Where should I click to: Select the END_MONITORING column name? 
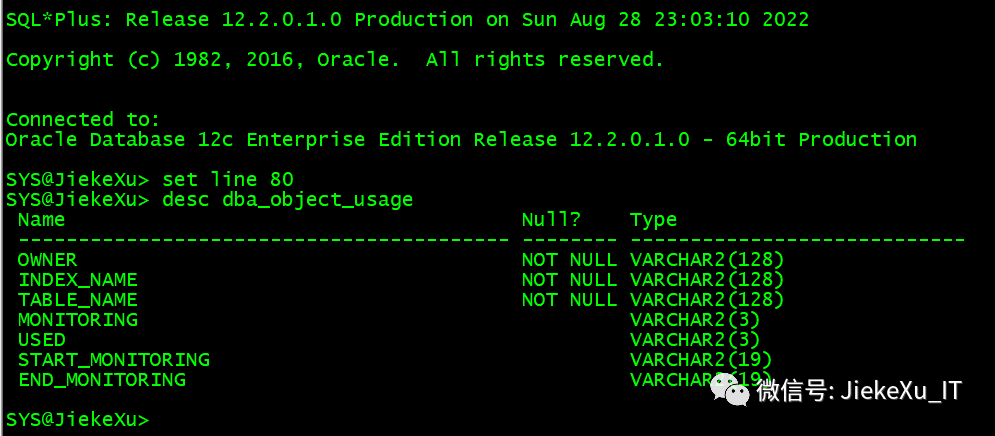click(101, 380)
